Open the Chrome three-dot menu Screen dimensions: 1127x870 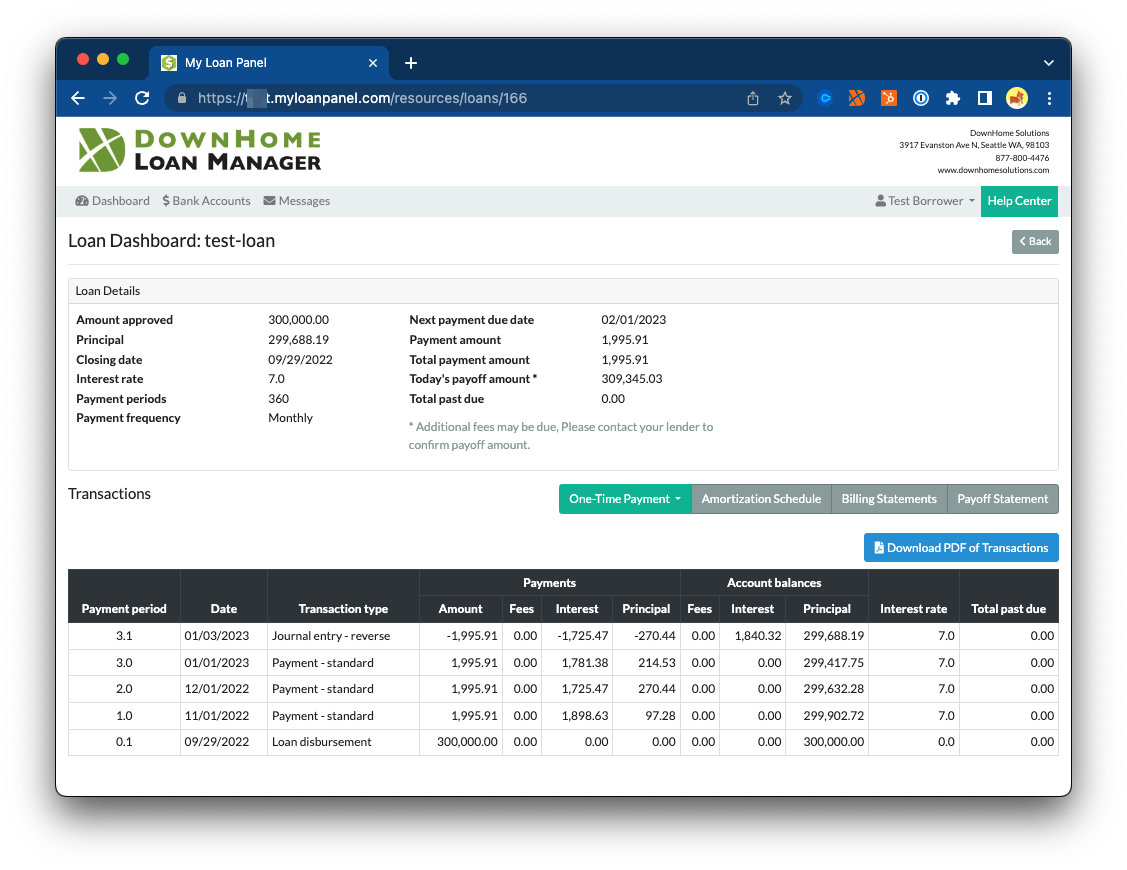click(1049, 98)
